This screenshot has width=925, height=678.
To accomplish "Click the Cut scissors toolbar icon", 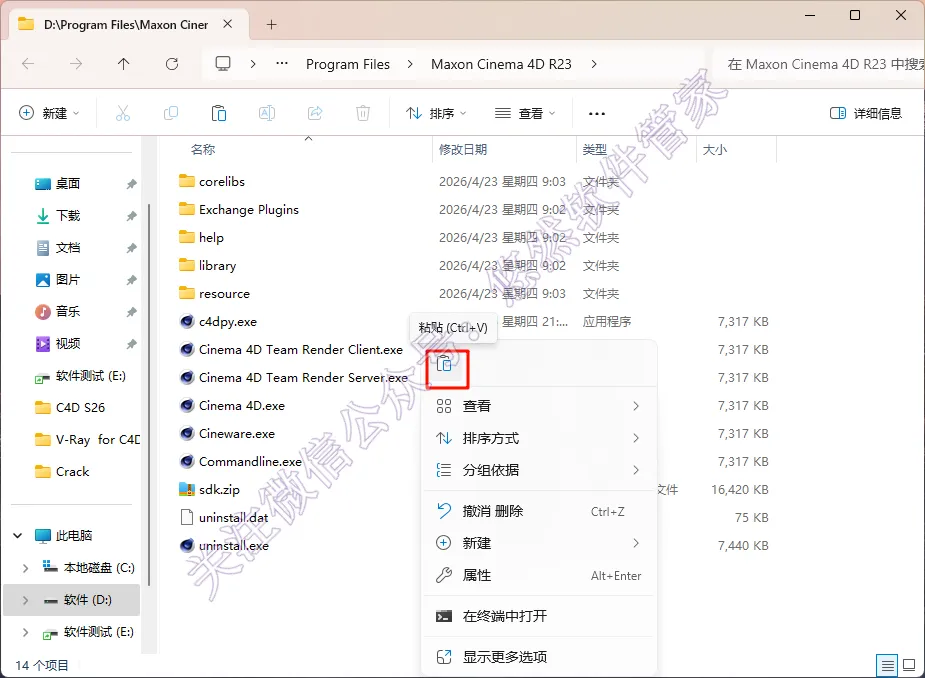I will tap(123, 113).
